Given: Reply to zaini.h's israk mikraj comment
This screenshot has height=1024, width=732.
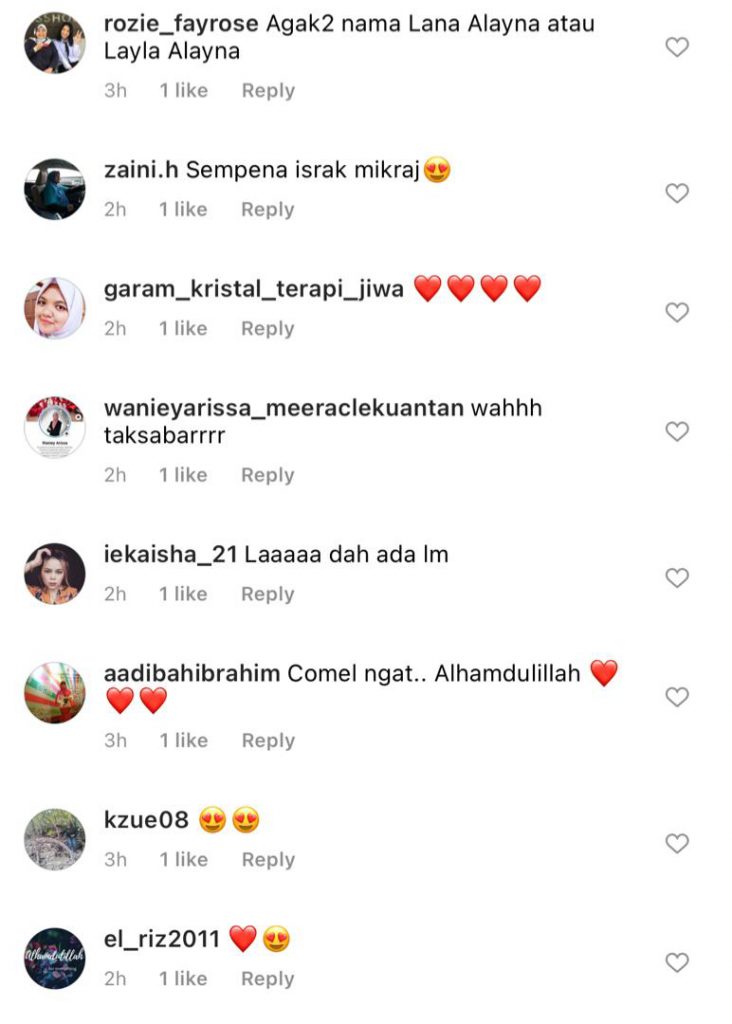Looking at the screenshot, I should point(268,210).
